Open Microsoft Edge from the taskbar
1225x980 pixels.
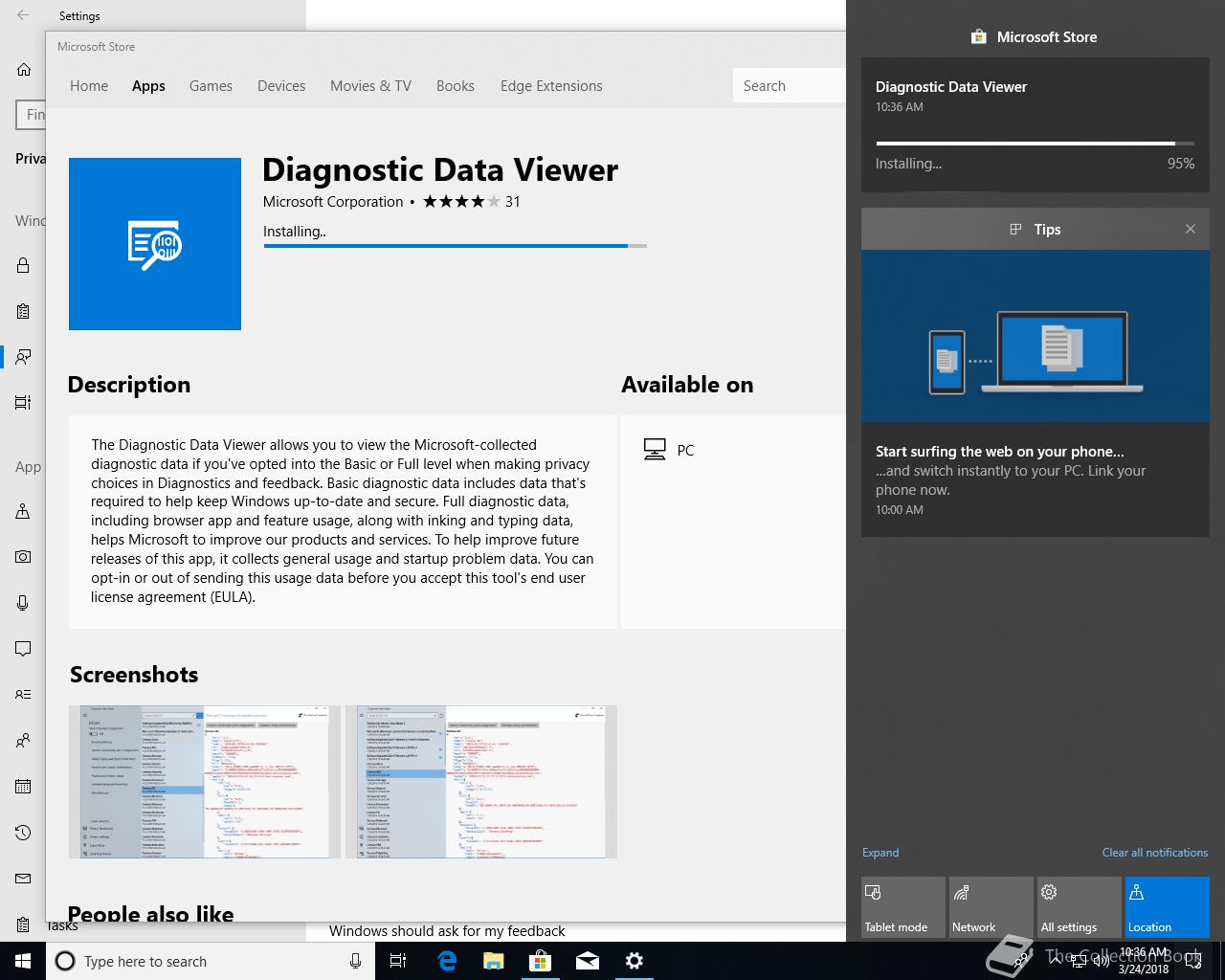[x=447, y=961]
